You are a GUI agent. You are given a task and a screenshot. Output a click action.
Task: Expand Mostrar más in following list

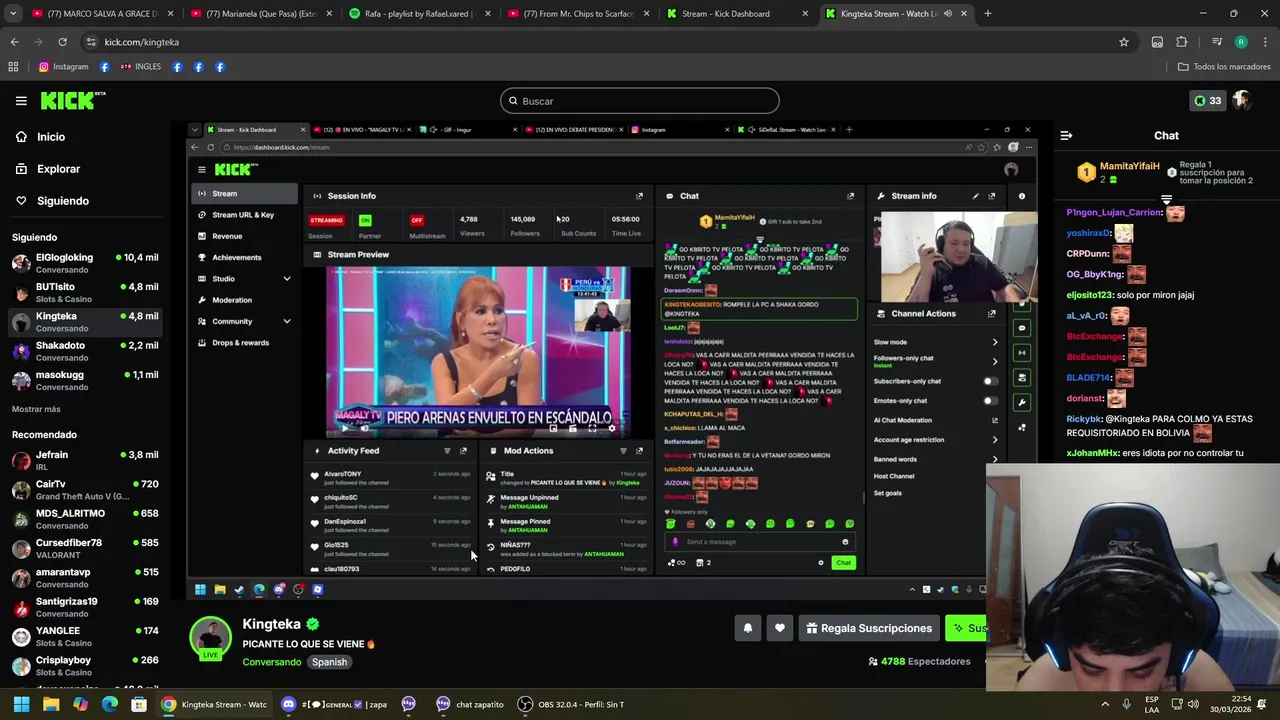[x=36, y=409]
